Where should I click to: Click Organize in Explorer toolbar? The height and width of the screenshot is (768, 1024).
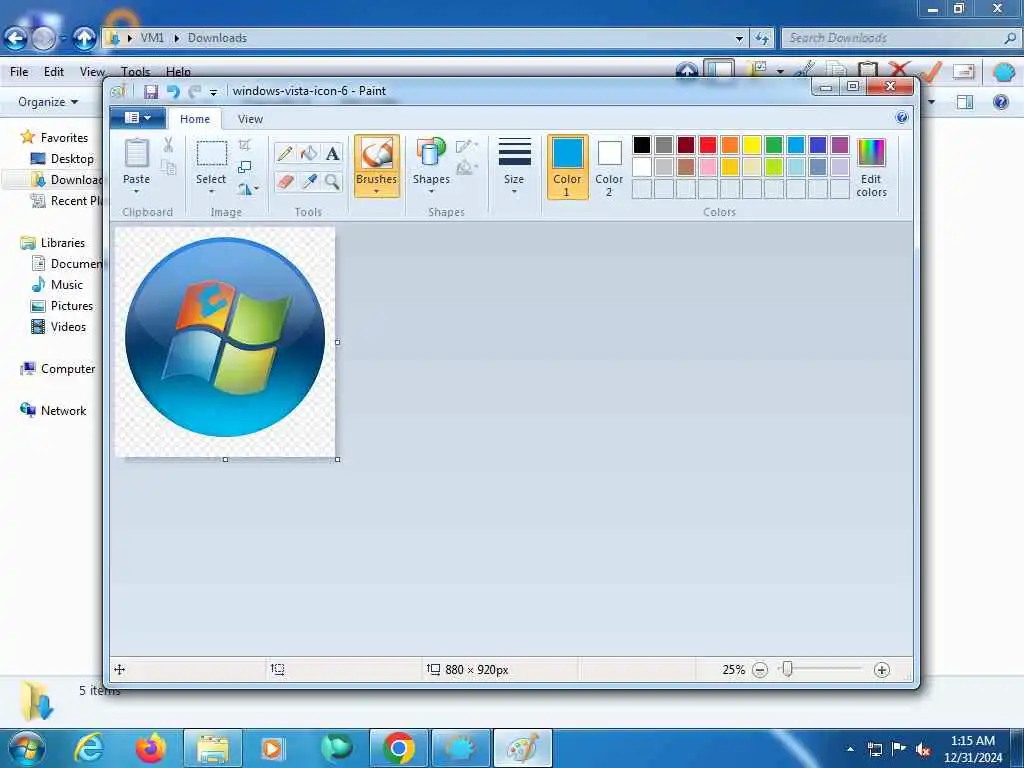(48, 102)
